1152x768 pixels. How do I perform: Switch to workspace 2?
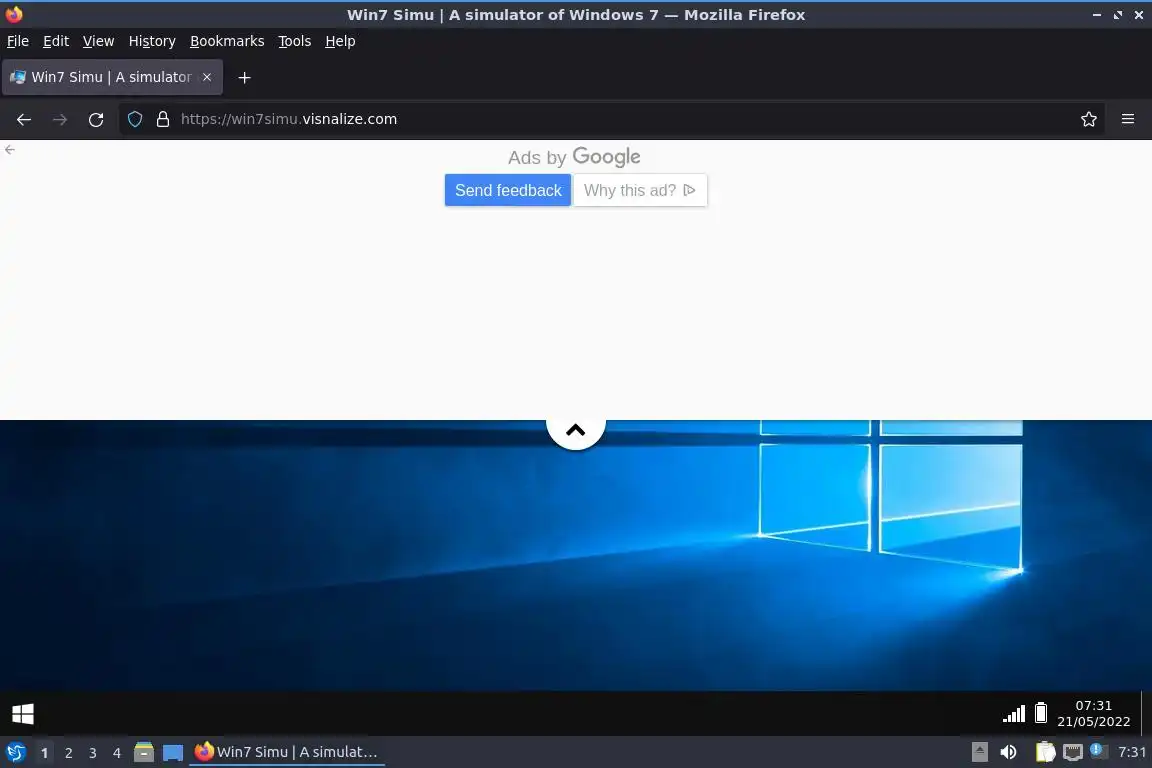point(68,753)
